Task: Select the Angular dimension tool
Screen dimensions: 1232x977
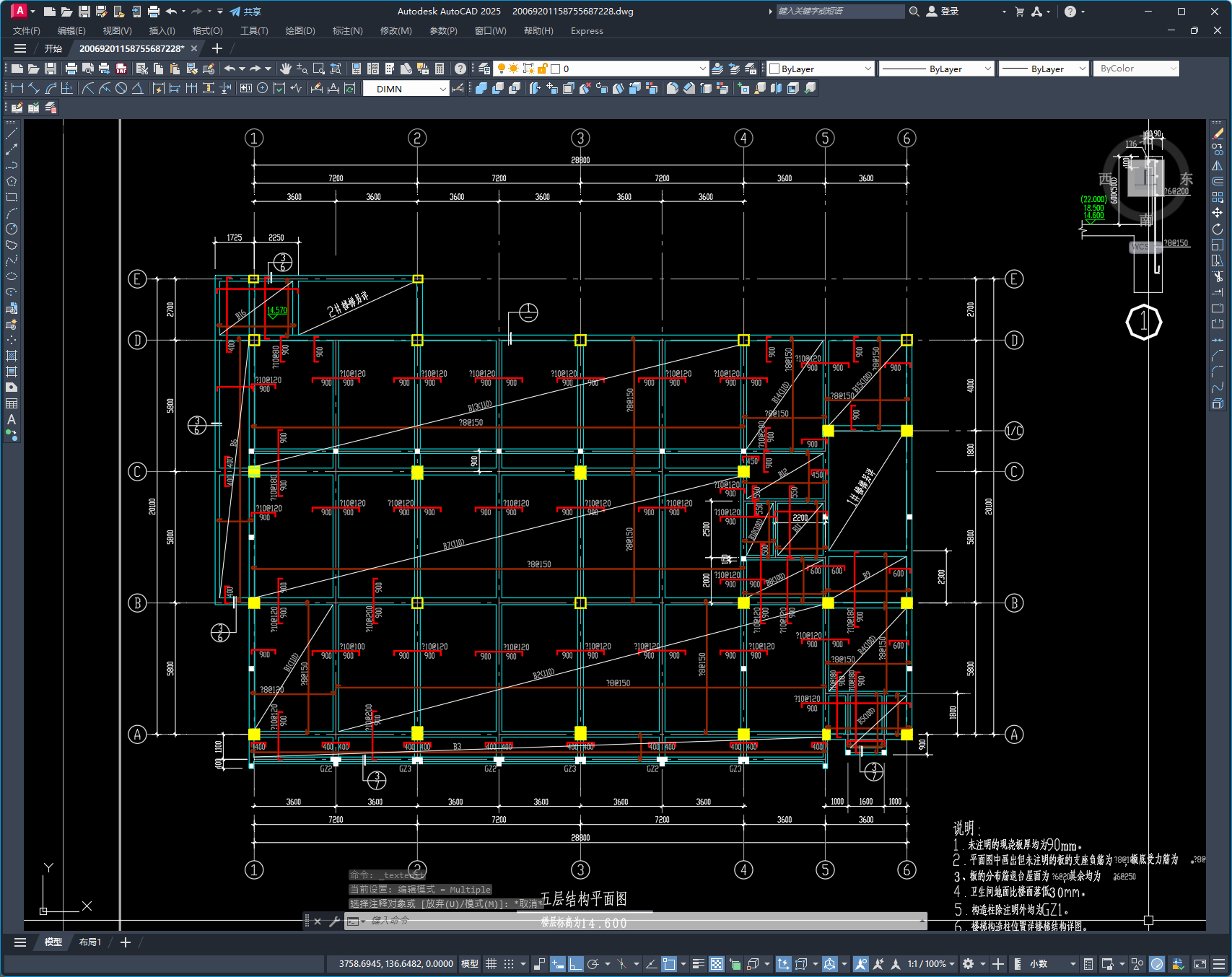Action: click(137, 88)
